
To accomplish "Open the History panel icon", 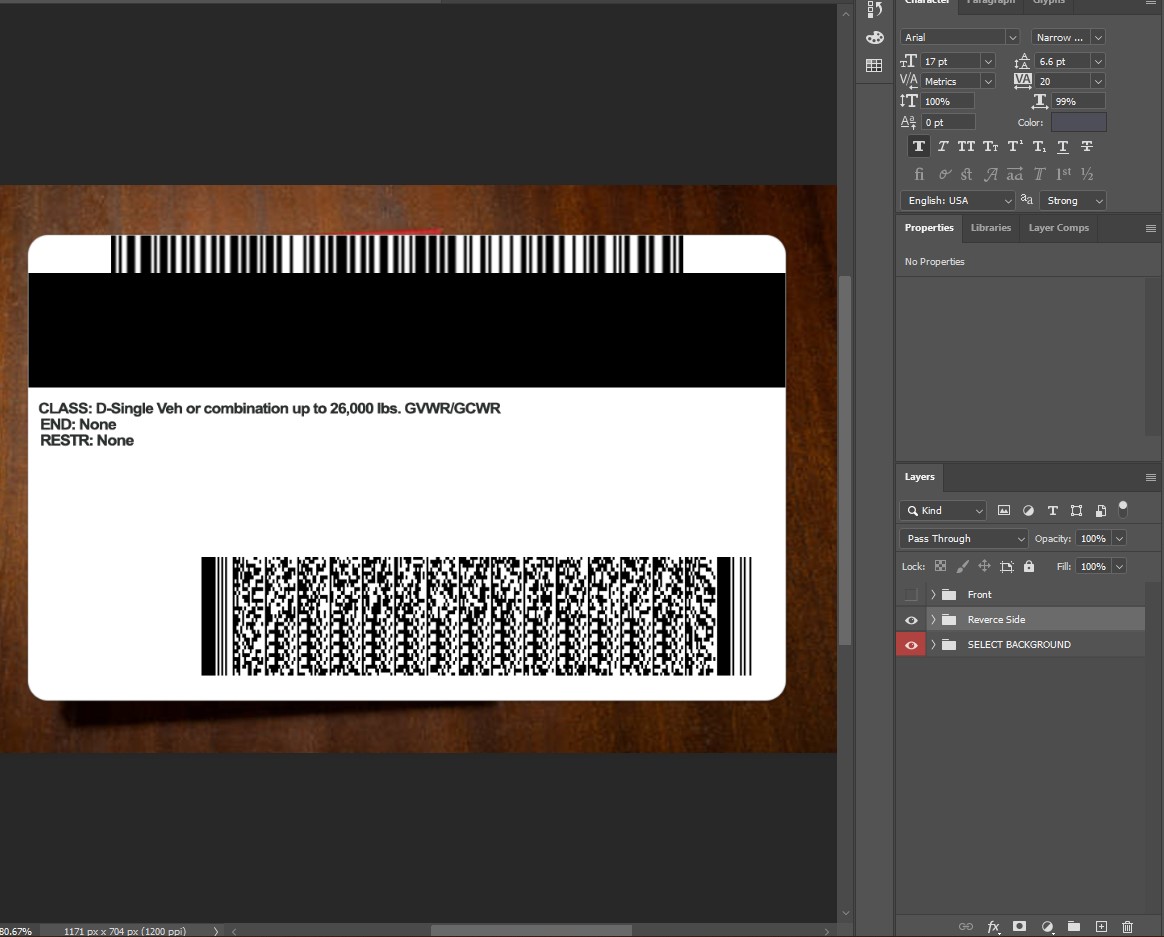I will 874,9.
